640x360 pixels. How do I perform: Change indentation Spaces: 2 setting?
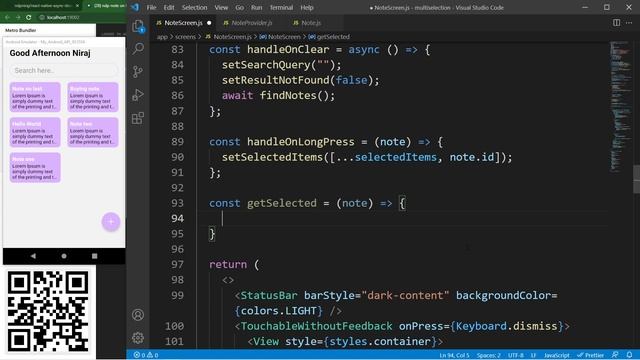[488, 355]
